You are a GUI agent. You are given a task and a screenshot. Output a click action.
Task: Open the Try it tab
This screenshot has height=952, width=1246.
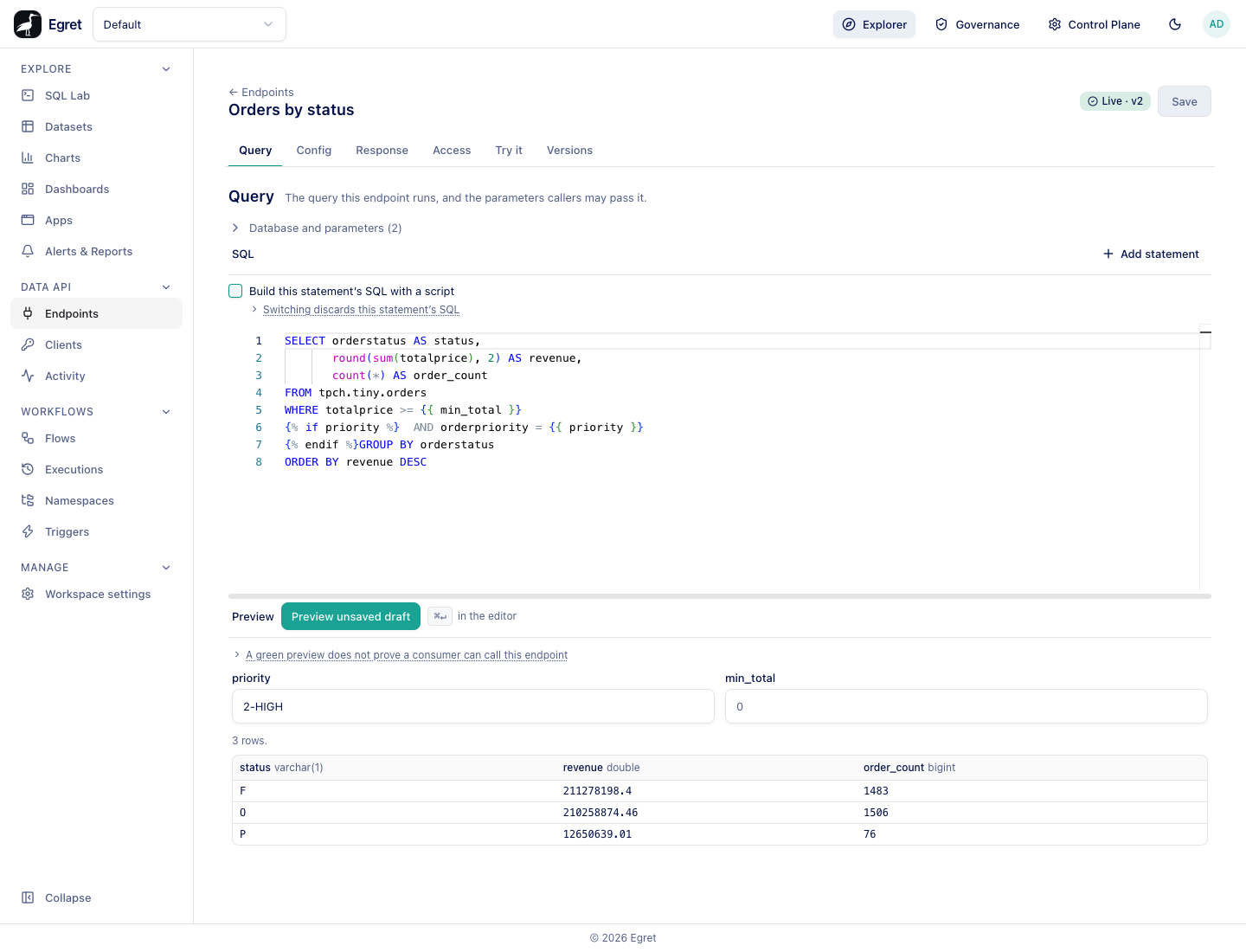click(509, 151)
